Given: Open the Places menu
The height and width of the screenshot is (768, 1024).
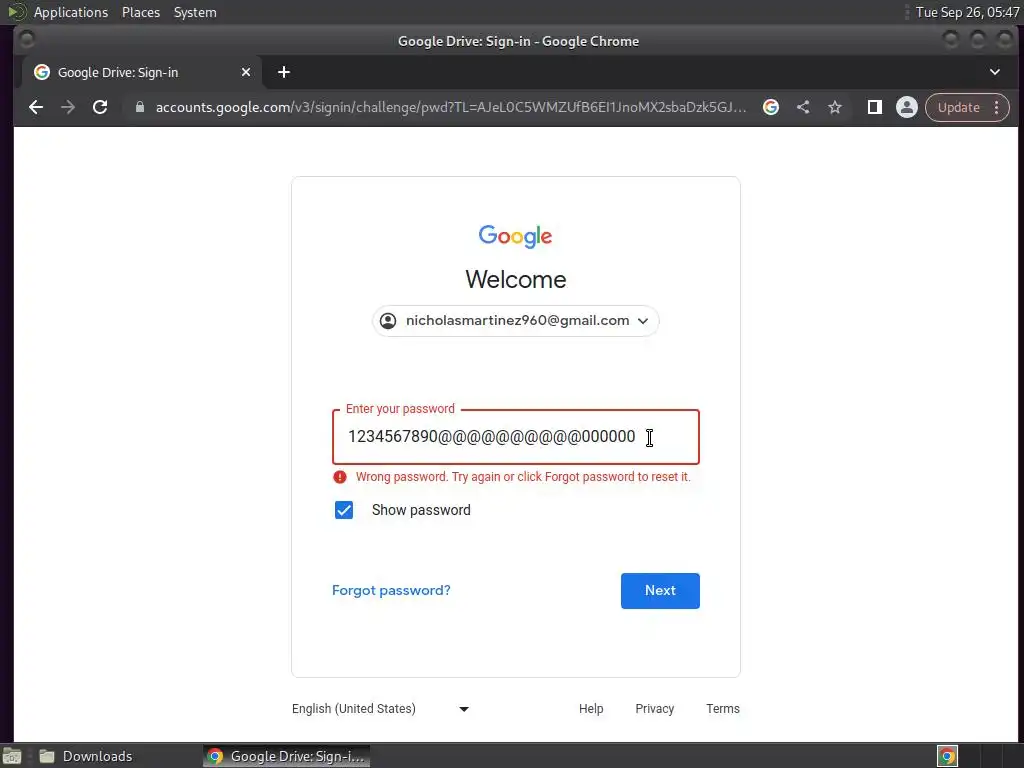Looking at the screenshot, I should pos(140,12).
